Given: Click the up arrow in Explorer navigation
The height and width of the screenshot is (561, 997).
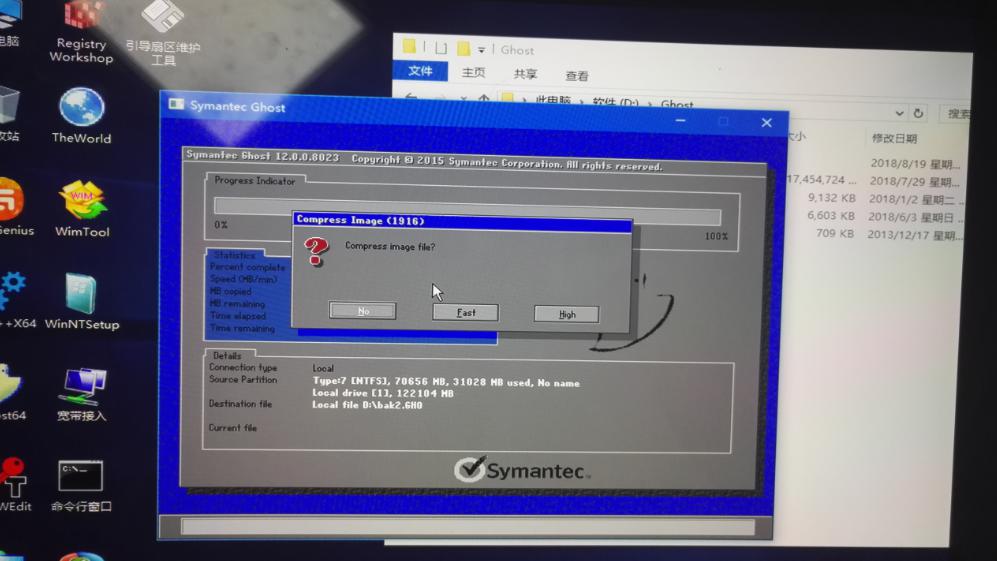Looking at the screenshot, I should coord(484,98).
